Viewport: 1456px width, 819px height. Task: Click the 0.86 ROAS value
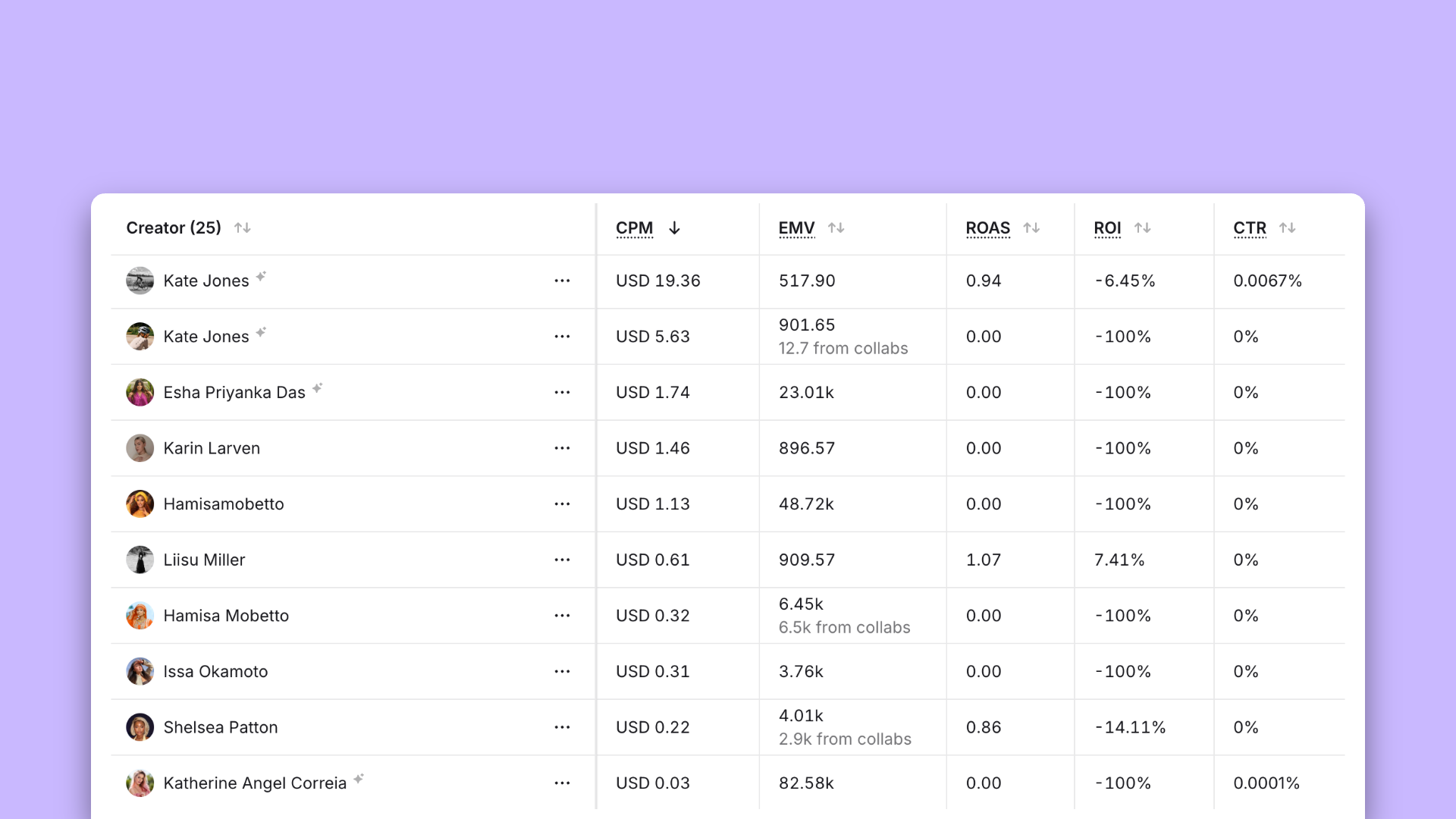point(984,727)
